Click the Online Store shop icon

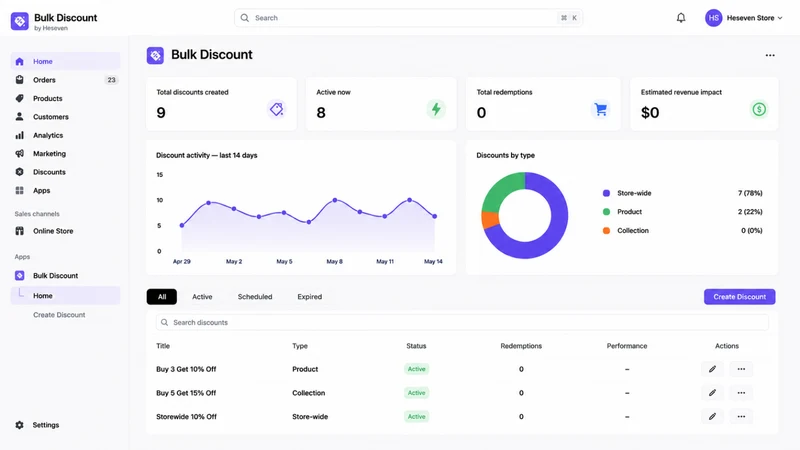pyautogui.click(x=19, y=231)
